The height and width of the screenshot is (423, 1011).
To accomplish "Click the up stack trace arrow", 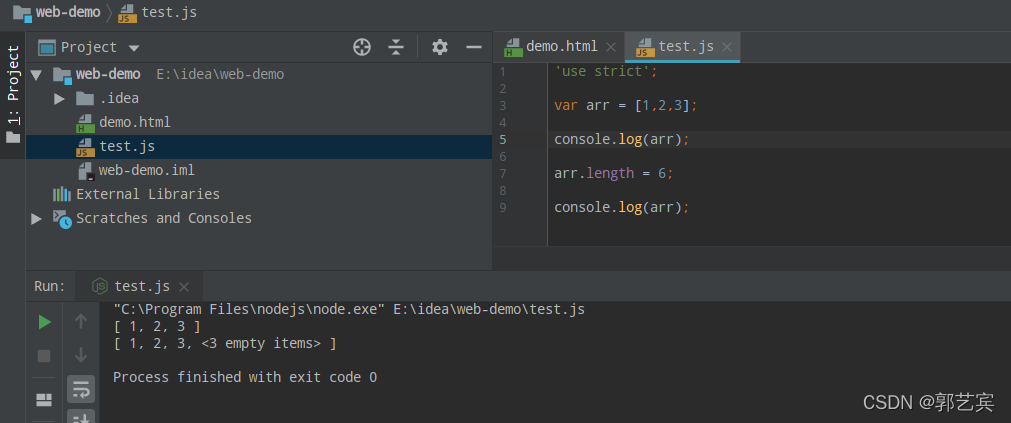I will pyautogui.click(x=81, y=321).
